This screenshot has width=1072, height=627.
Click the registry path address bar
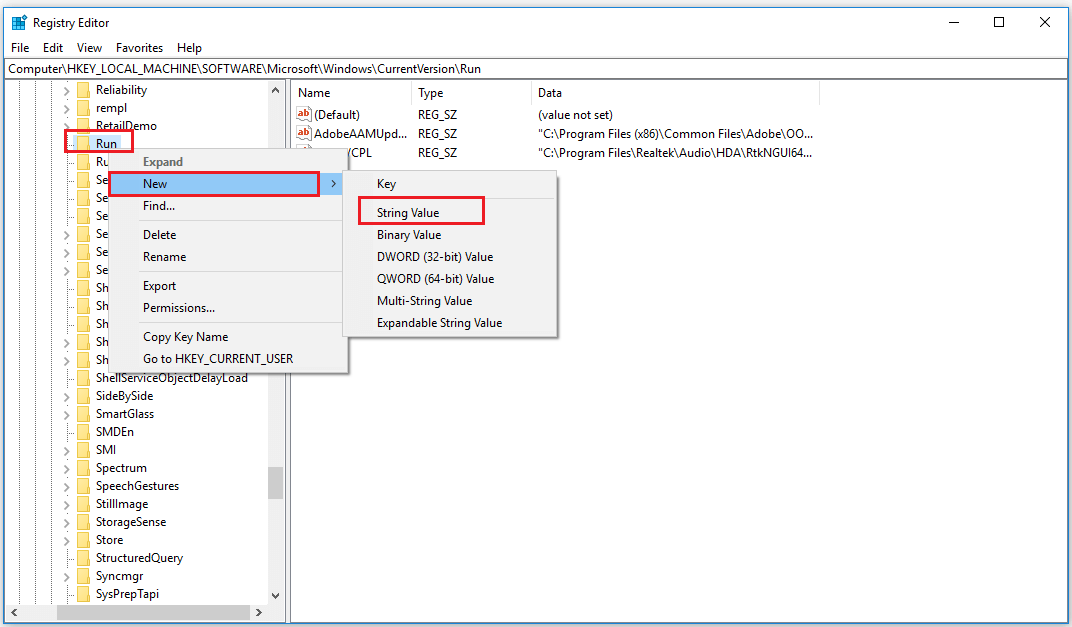click(536, 69)
